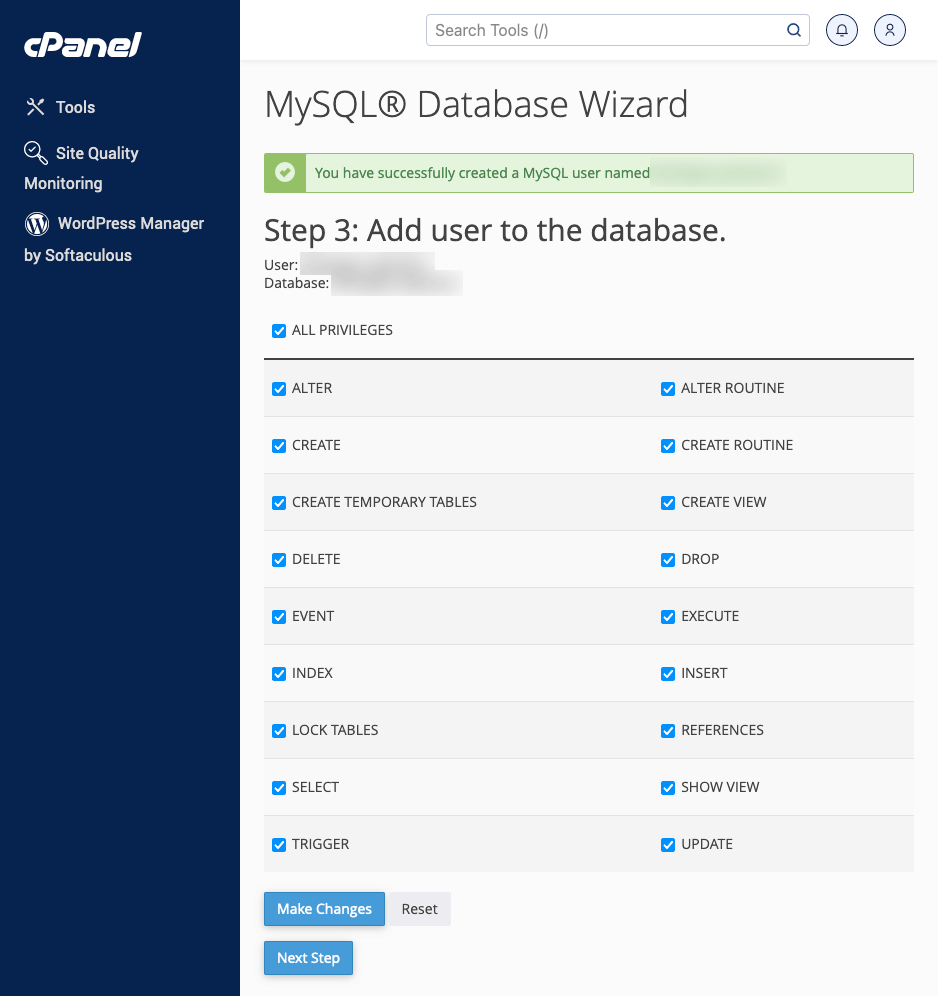Open Site Quality Monitoring in the sidebar
This screenshot has width=938, height=996.
(81, 168)
